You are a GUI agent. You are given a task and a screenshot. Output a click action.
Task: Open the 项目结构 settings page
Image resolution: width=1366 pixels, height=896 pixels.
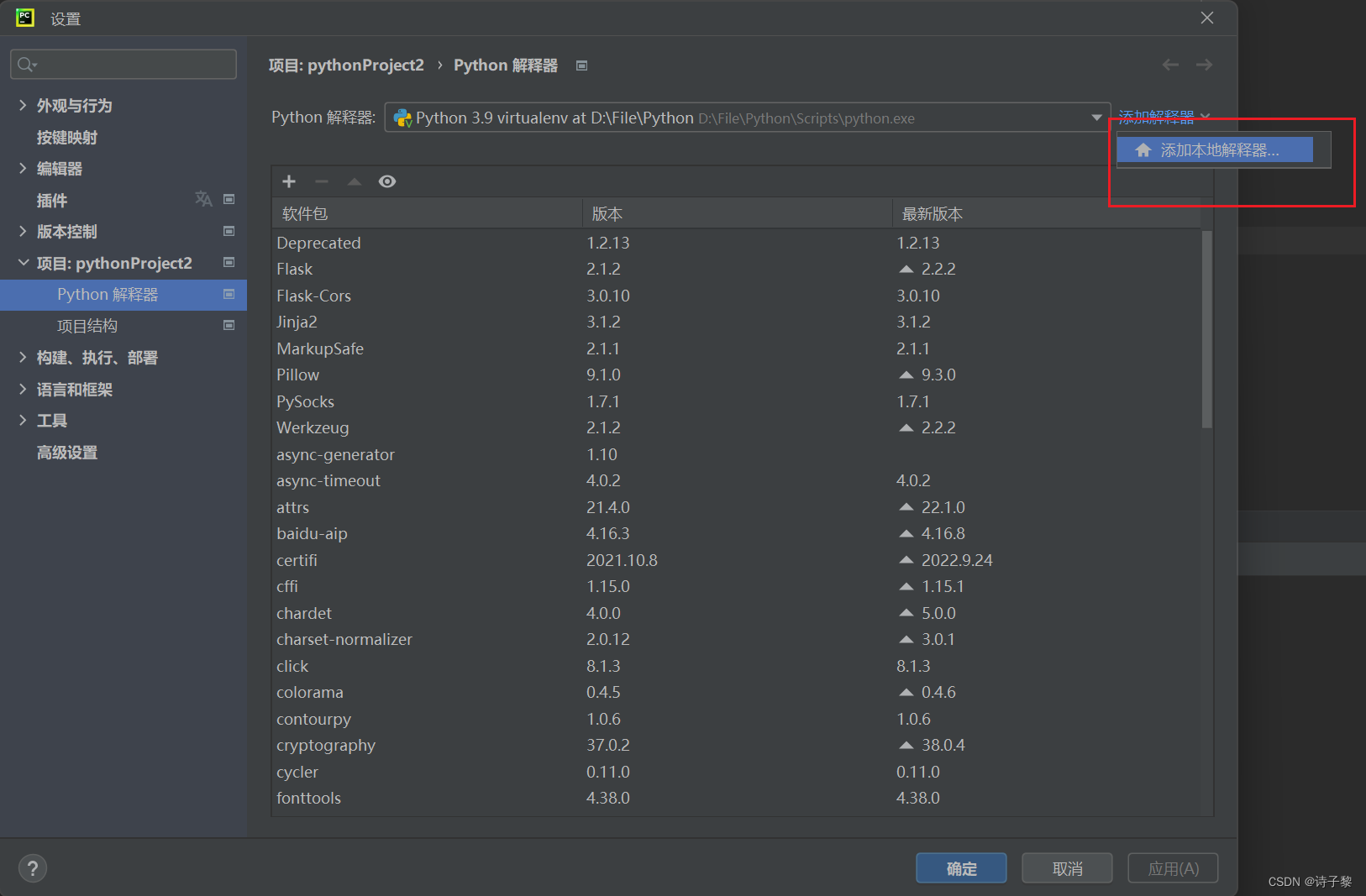tap(87, 326)
